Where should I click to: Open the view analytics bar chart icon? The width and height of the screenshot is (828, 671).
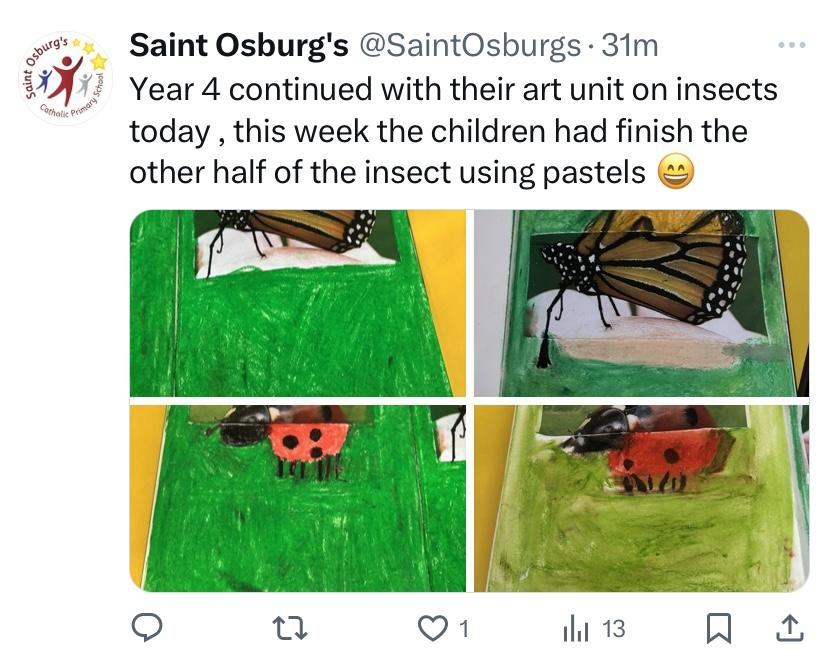click(576, 628)
